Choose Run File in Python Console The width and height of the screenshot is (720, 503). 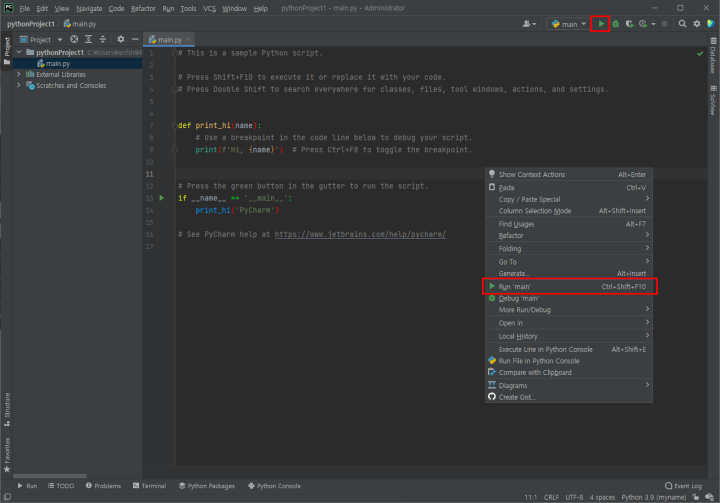[x=569, y=361]
